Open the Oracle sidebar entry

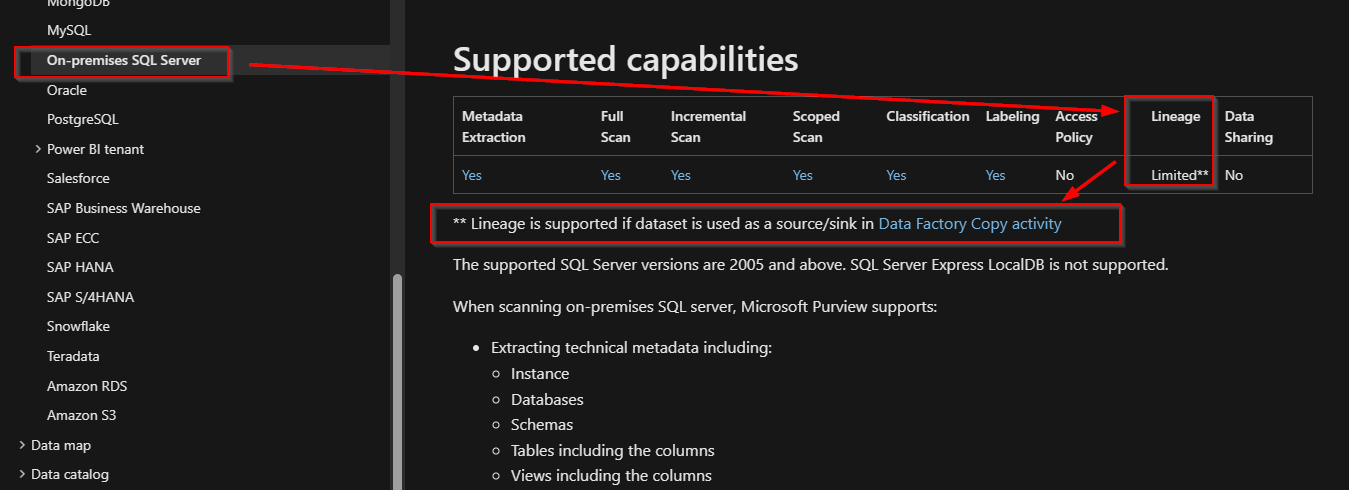[67, 90]
